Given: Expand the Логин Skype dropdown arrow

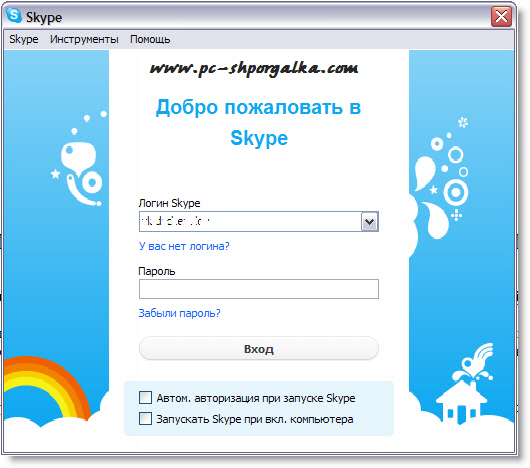Looking at the screenshot, I should [369, 222].
